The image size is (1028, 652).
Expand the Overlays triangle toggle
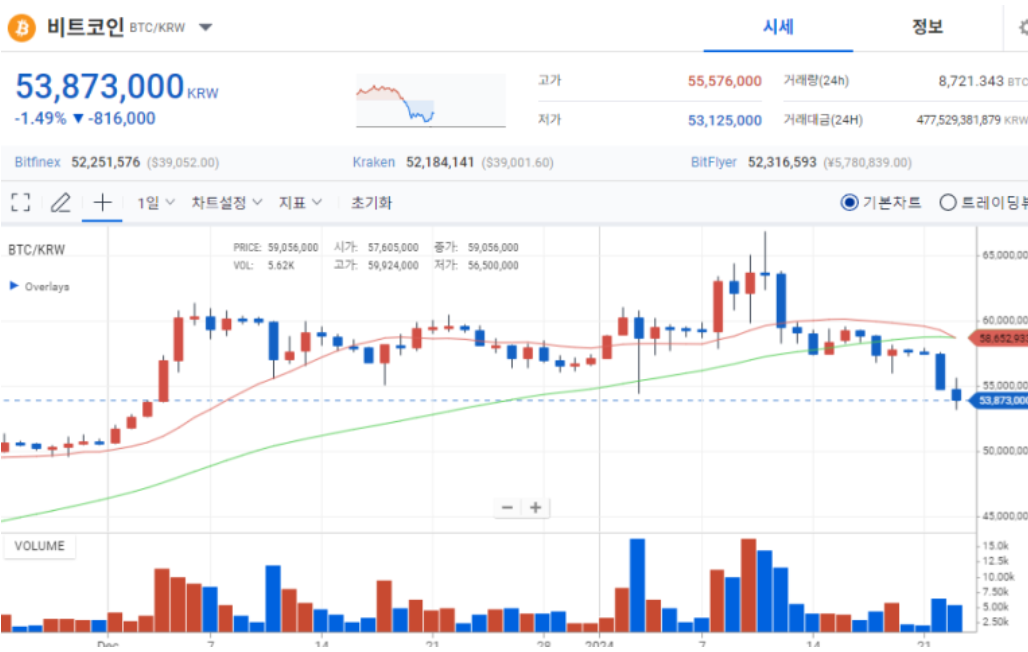pyautogui.click(x=14, y=286)
